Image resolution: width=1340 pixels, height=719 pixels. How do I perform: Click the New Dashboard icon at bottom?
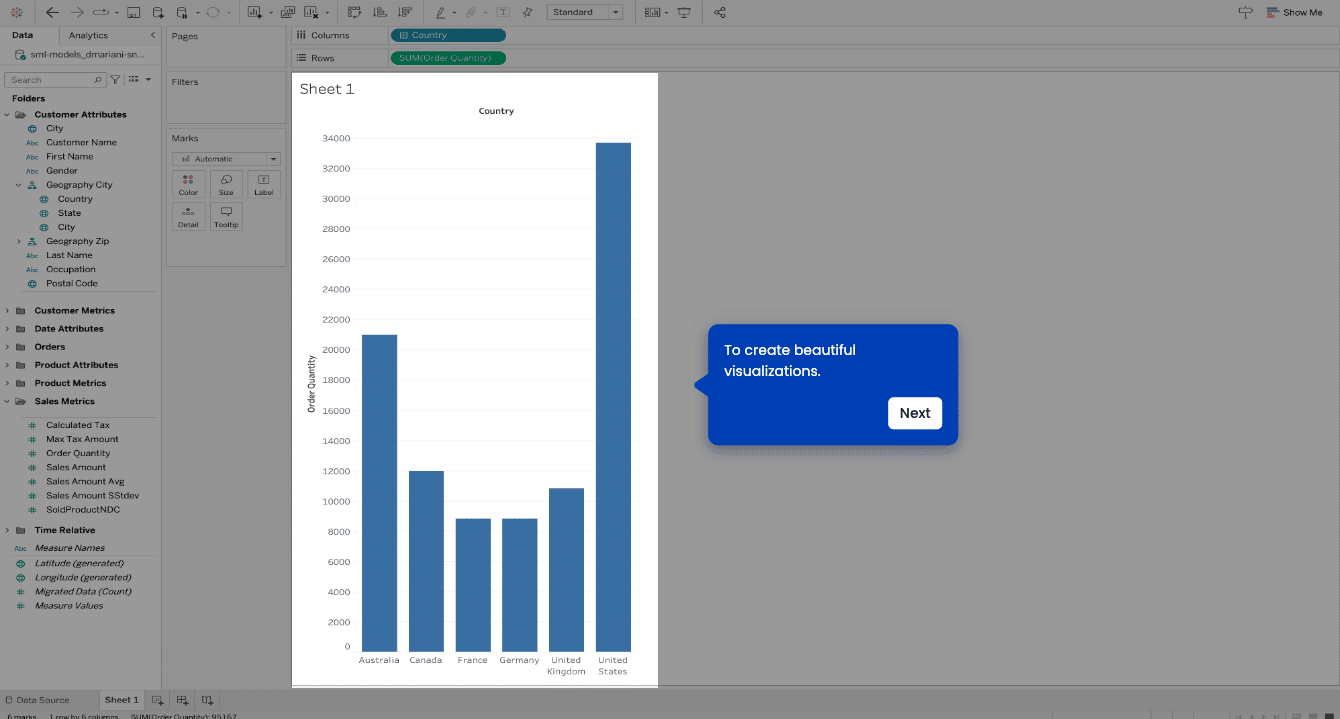tap(182, 700)
